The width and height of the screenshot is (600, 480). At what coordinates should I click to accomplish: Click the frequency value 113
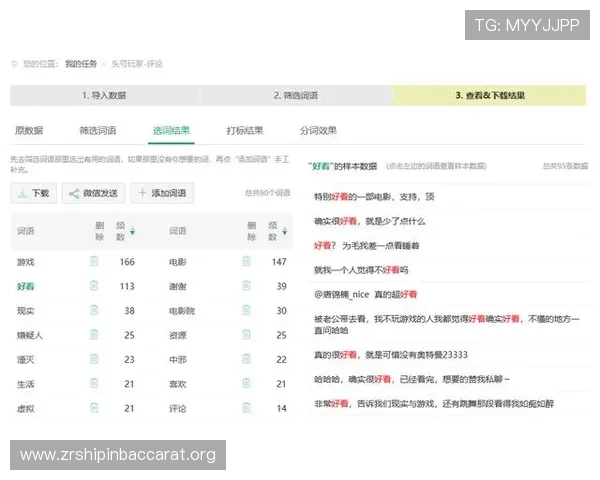tap(127, 286)
